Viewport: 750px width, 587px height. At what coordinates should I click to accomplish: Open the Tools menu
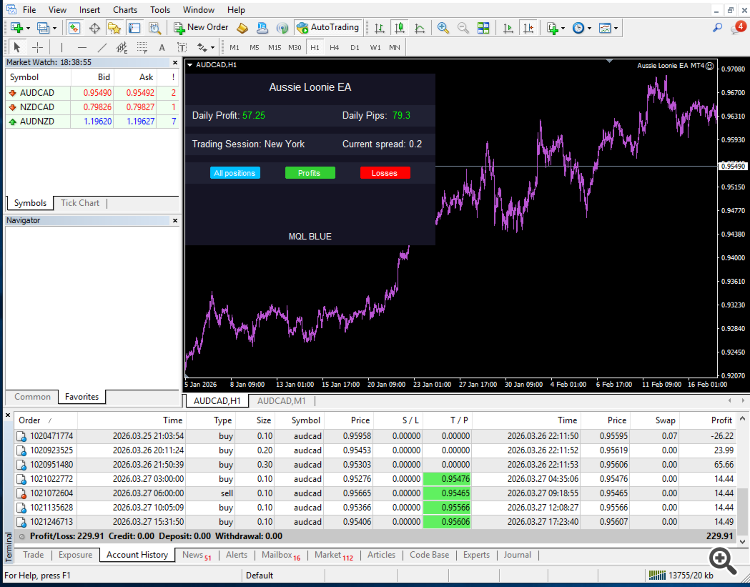160,10
